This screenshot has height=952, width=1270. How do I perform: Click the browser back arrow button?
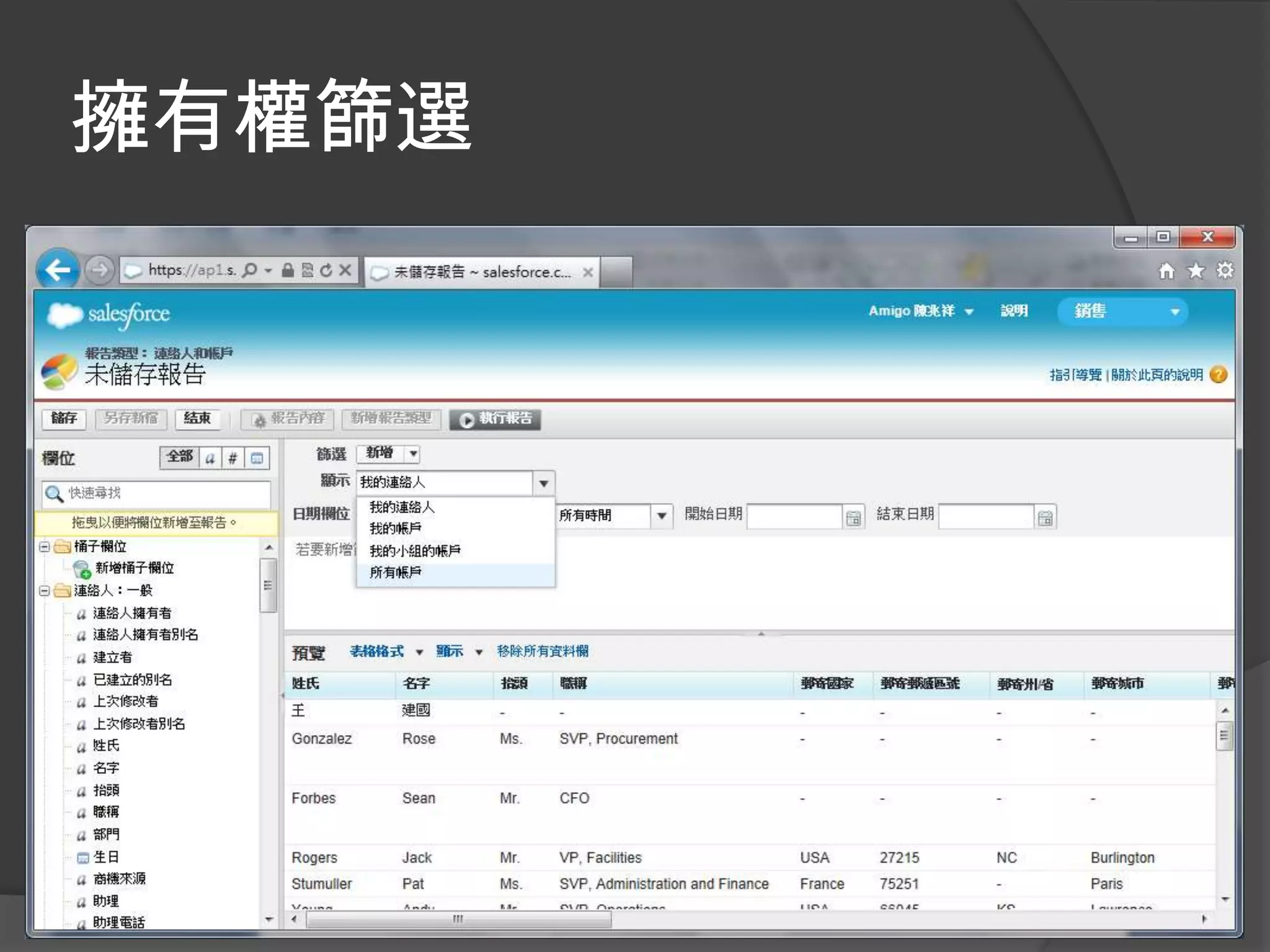(58, 270)
